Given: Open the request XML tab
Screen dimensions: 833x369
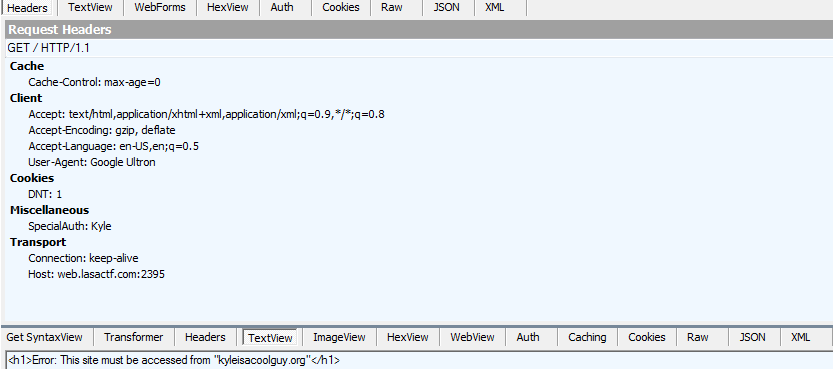Looking at the screenshot, I should click(x=495, y=7).
